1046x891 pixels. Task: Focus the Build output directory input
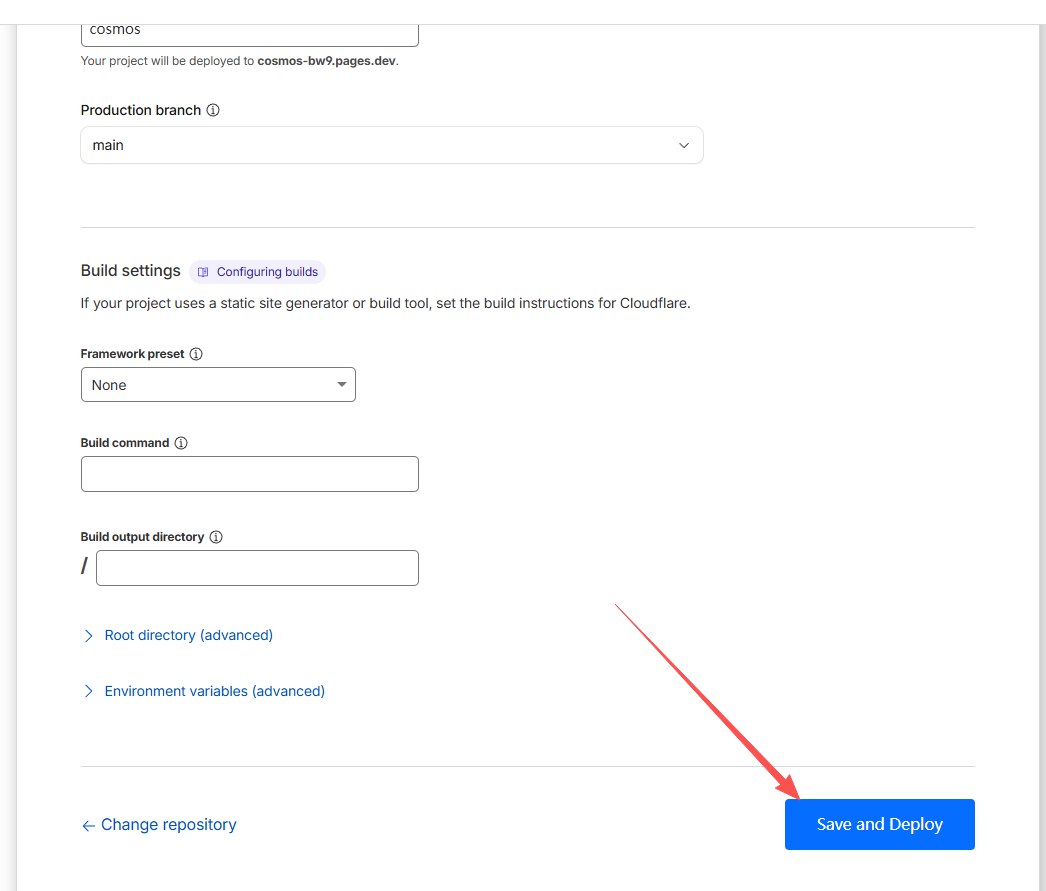tap(257, 568)
